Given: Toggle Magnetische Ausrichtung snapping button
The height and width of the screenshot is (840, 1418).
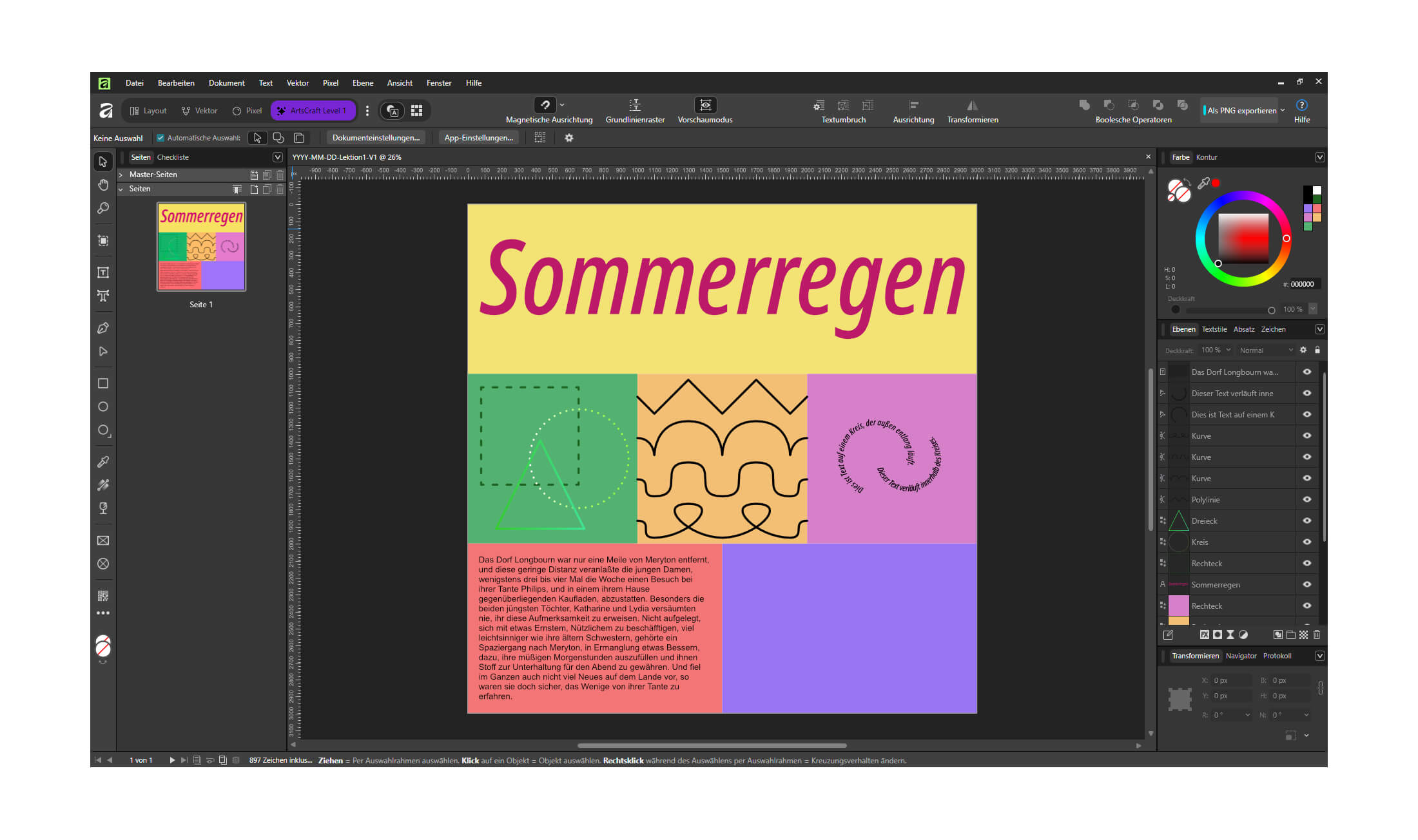Looking at the screenshot, I should click(x=545, y=105).
